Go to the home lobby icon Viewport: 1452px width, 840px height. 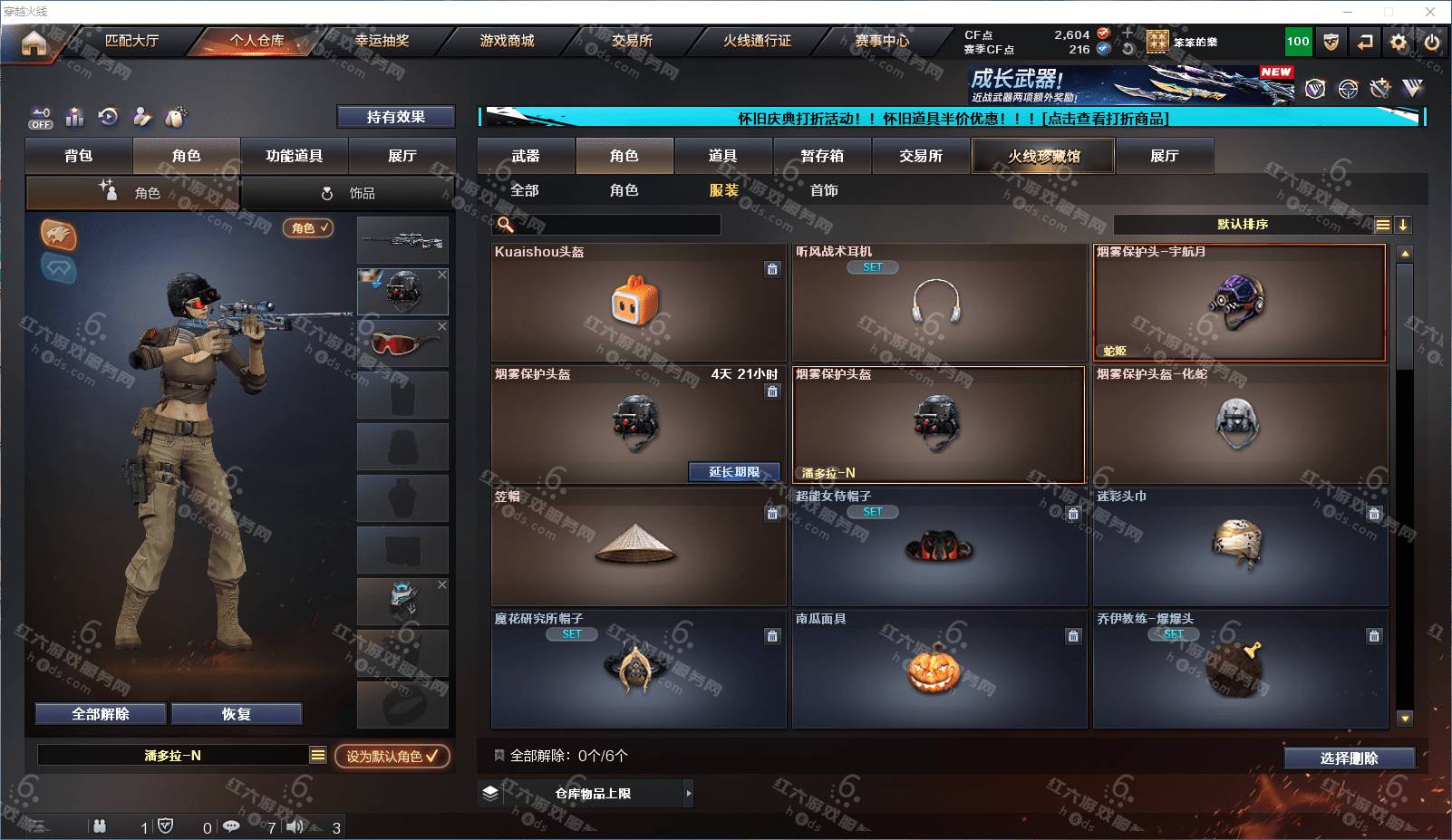34,43
